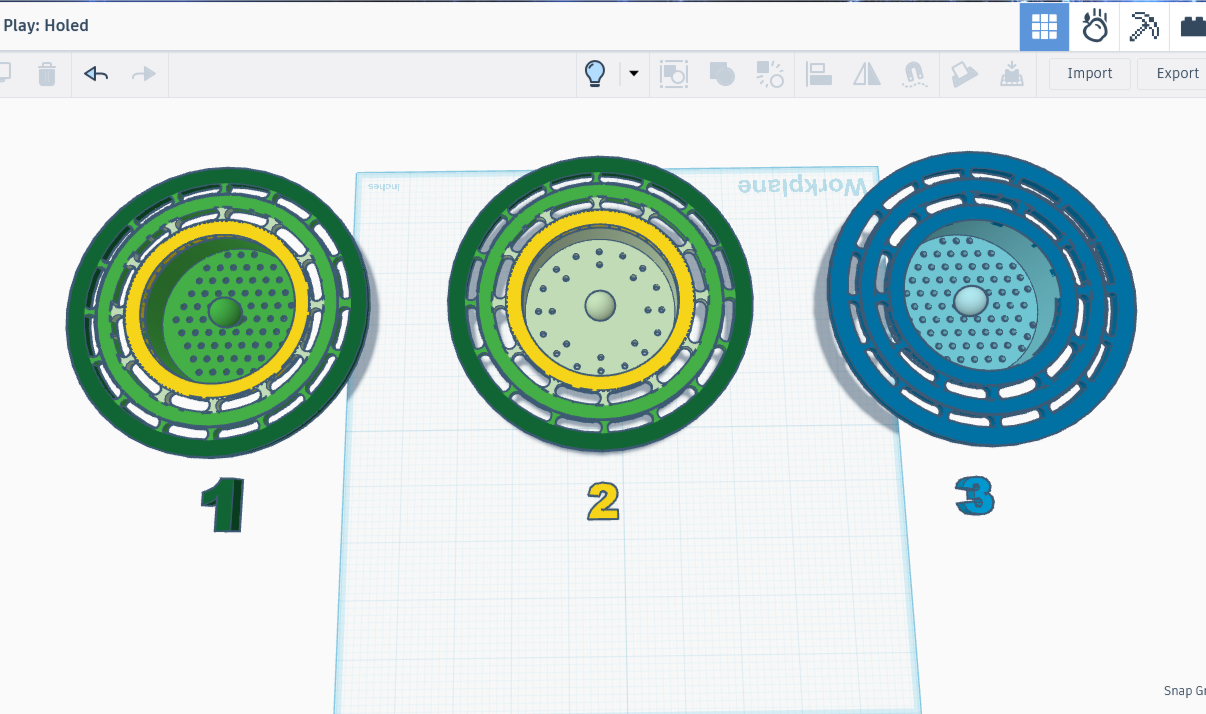Click the tilted plane icon before Import
This screenshot has width=1206, height=714.
[964, 74]
